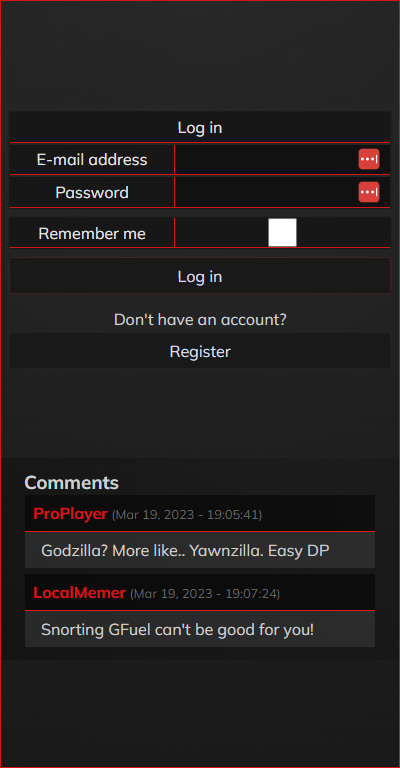Click the password manager icon in password field
The height and width of the screenshot is (768, 400).
tap(369, 192)
